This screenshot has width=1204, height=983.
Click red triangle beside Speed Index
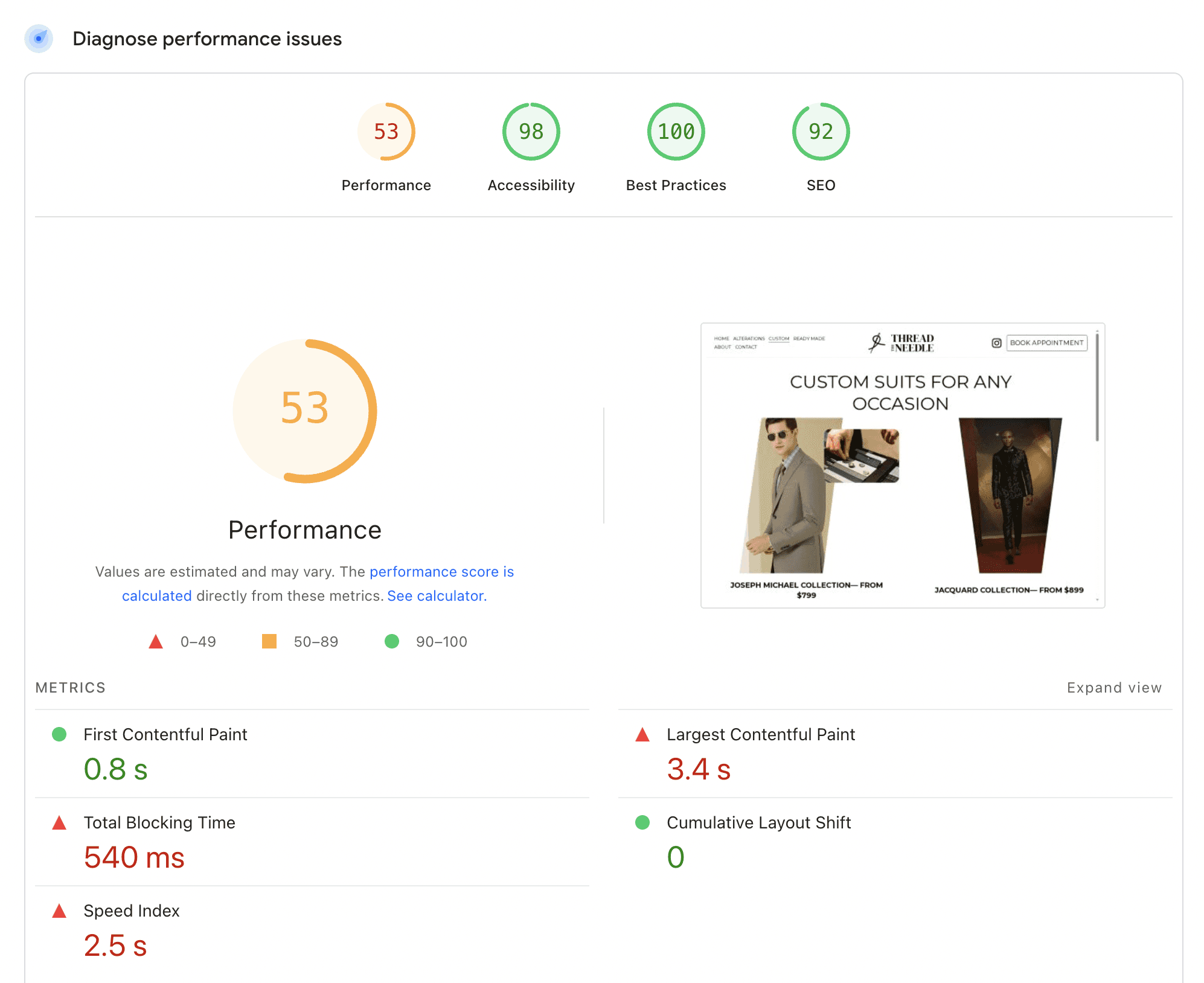[59, 911]
